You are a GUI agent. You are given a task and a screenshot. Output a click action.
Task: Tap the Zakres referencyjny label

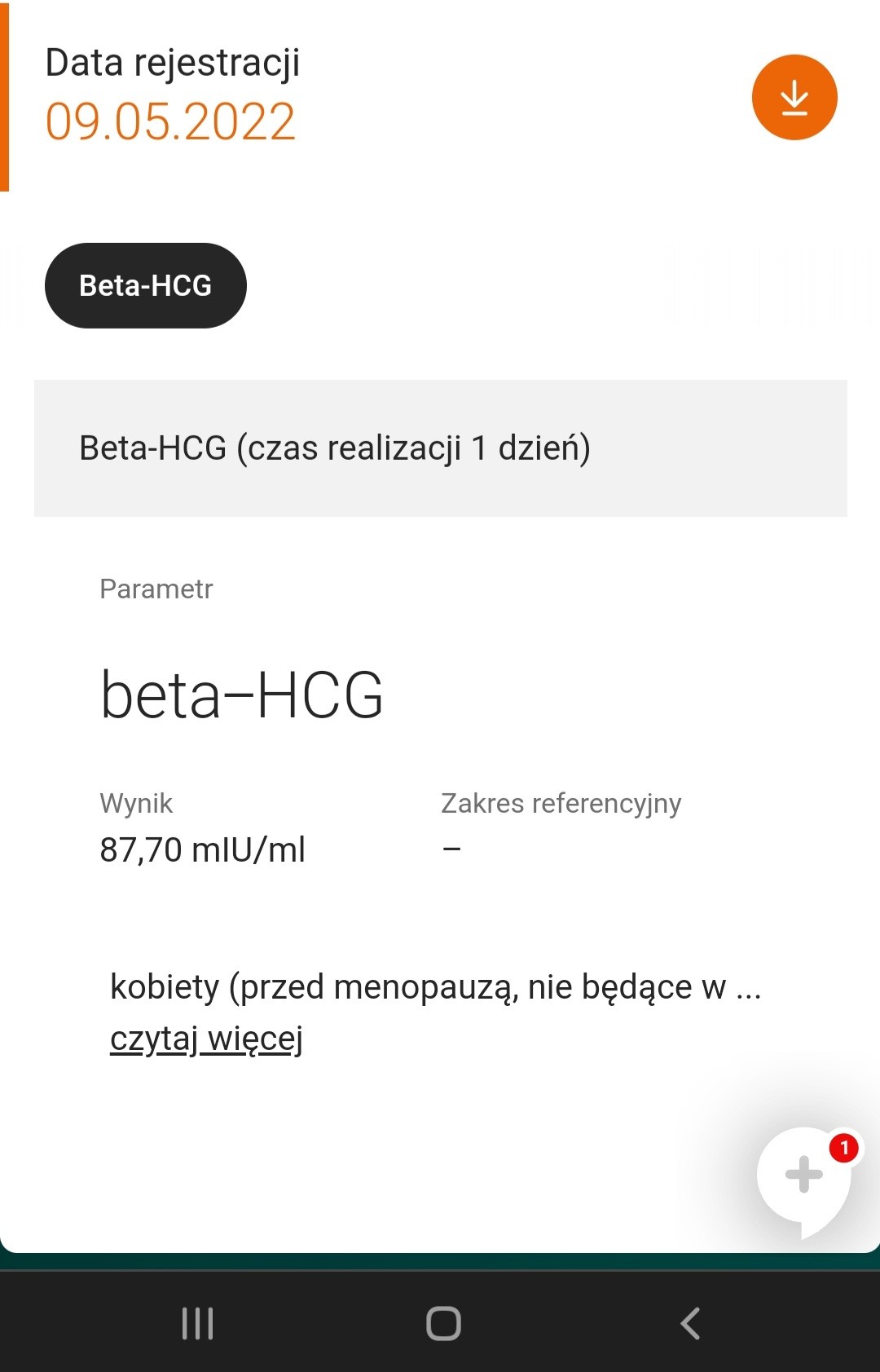point(561,803)
